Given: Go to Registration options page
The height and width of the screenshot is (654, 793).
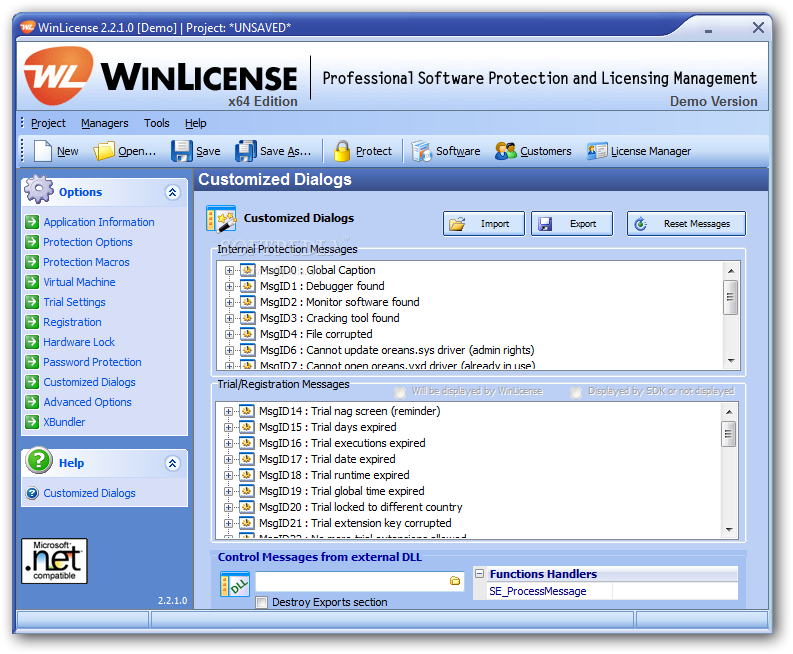Looking at the screenshot, I should pyautogui.click(x=72, y=322).
